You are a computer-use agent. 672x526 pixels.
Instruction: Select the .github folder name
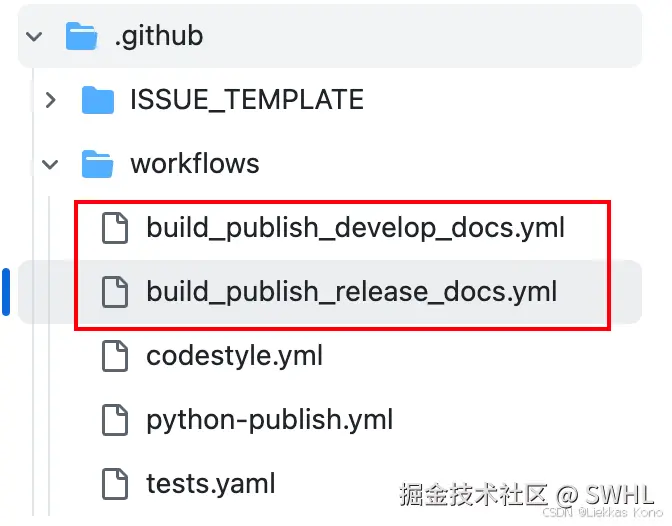(159, 37)
